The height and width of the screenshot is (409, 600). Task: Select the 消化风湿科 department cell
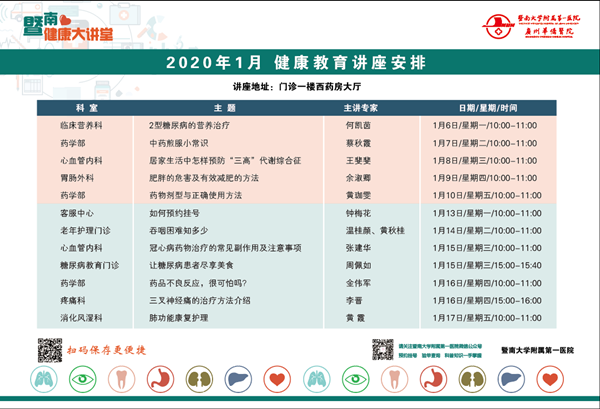(x=81, y=318)
